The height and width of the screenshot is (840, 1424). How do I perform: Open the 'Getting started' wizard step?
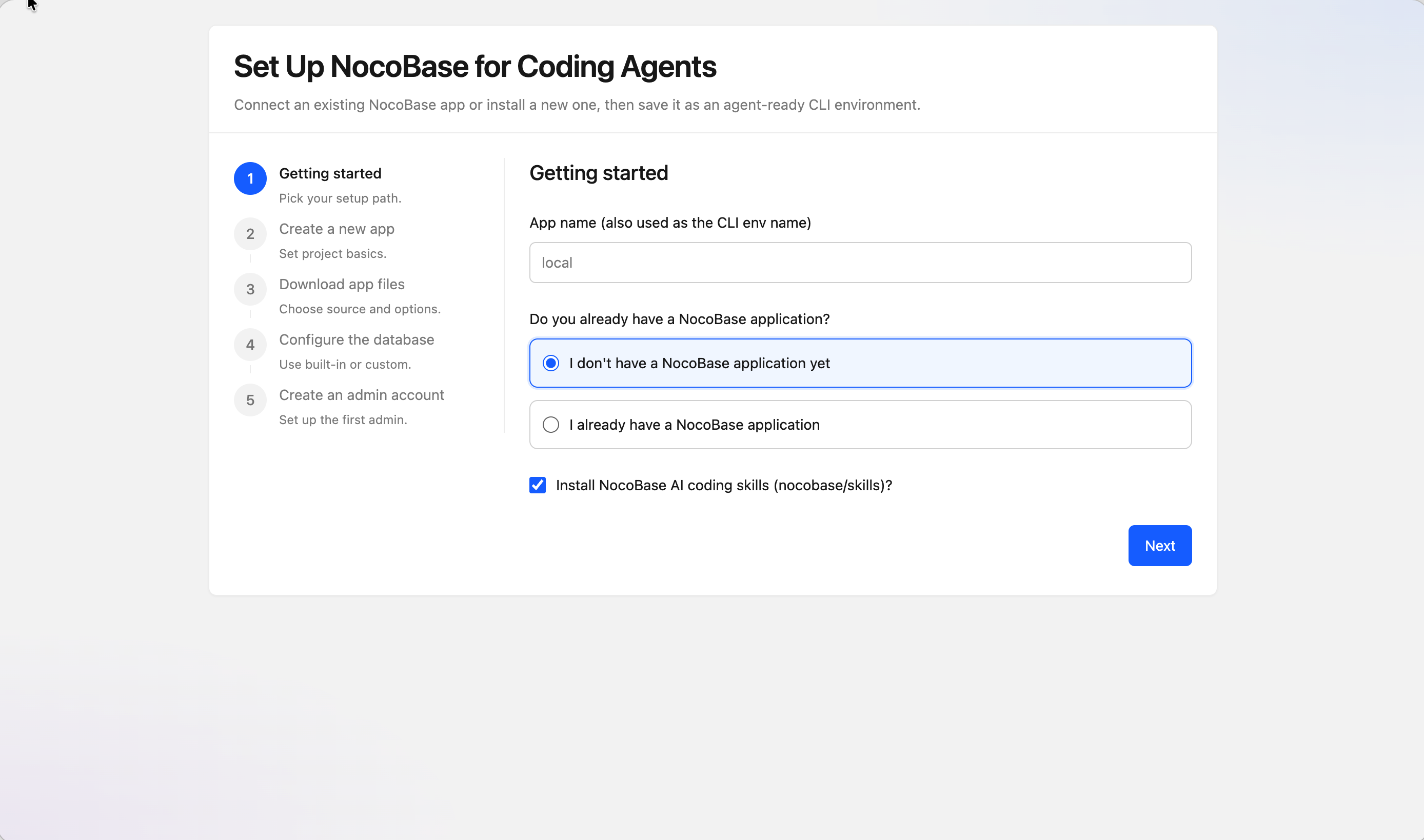(x=330, y=173)
